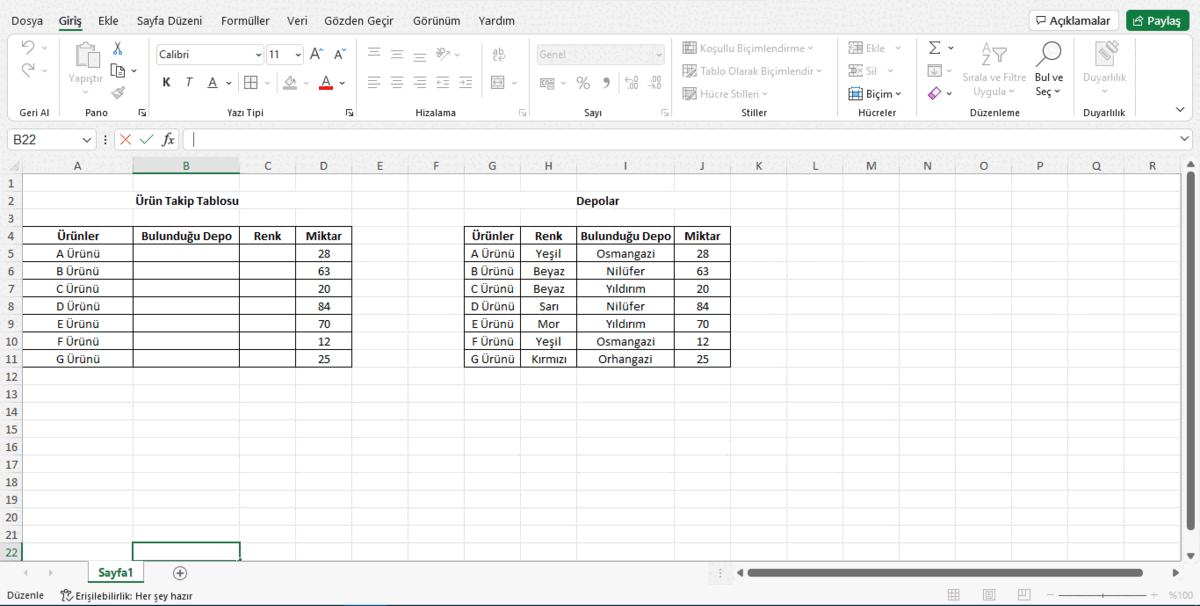Click the Clear eraser icon in Düzenleme

click(x=934, y=93)
